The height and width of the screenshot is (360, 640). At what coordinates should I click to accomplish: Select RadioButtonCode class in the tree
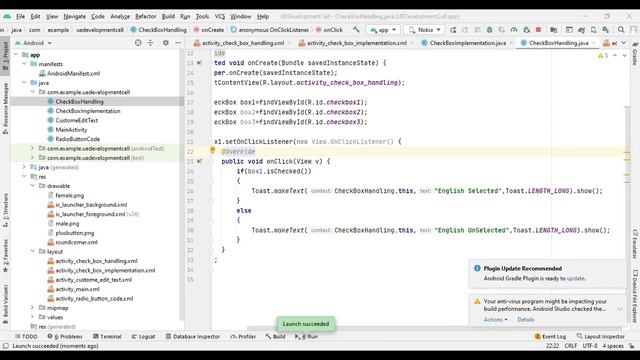click(78, 139)
